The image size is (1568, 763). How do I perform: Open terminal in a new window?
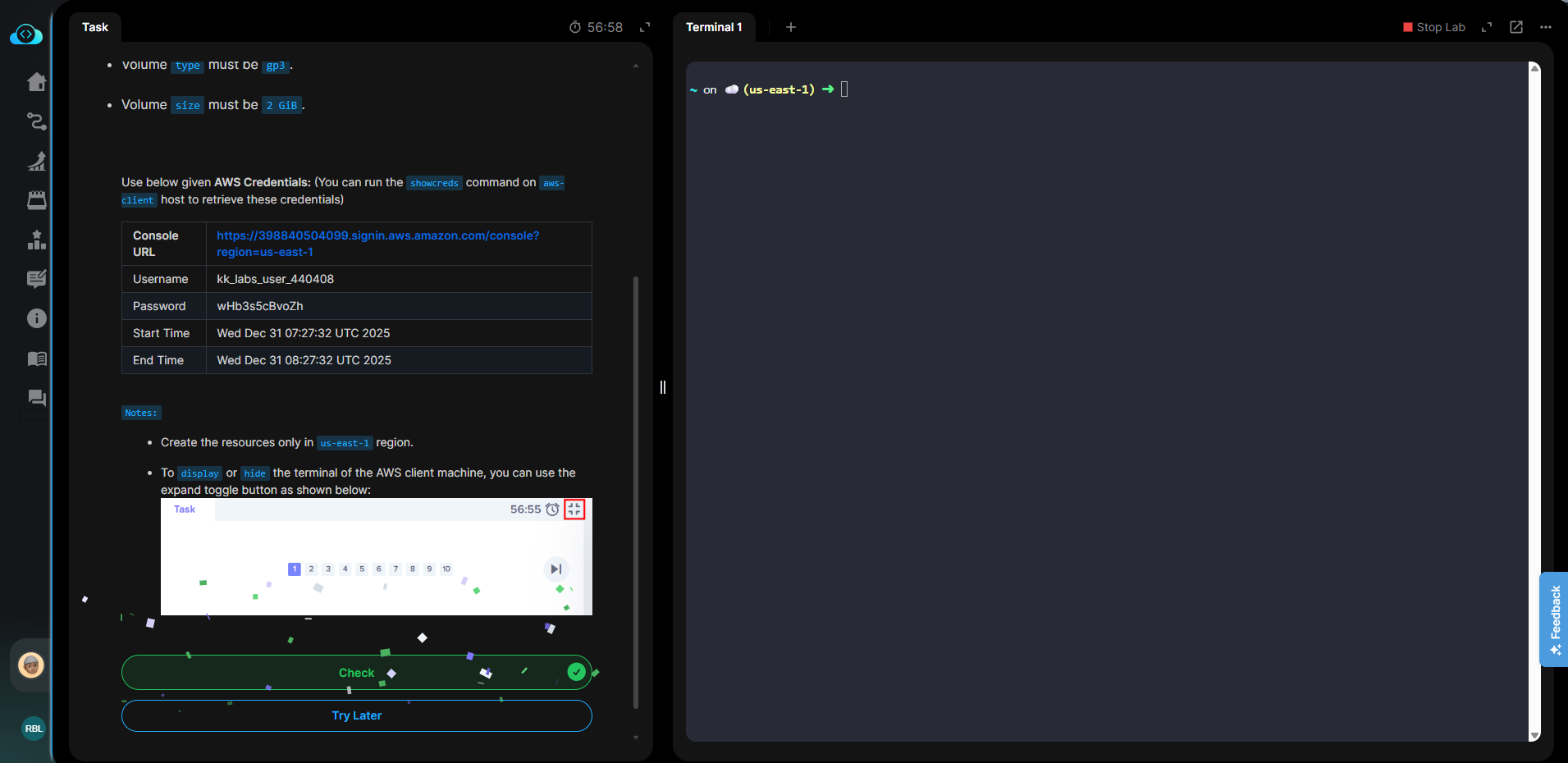(x=1516, y=27)
